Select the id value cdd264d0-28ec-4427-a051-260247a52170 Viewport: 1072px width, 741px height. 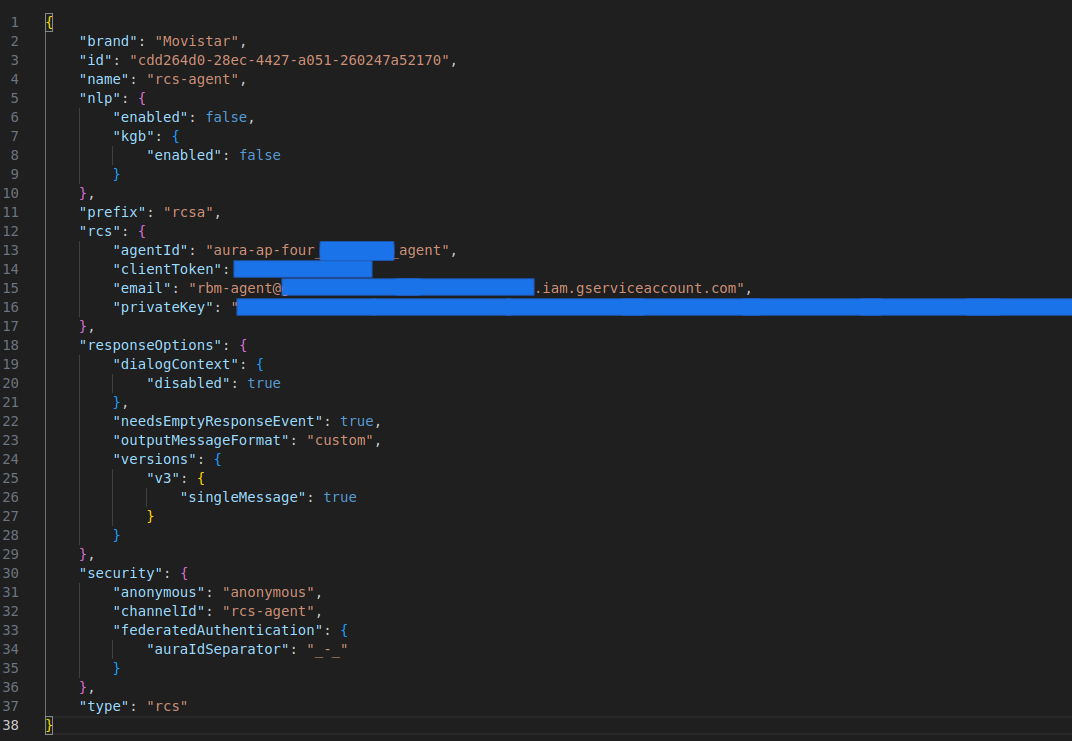point(289,60)
